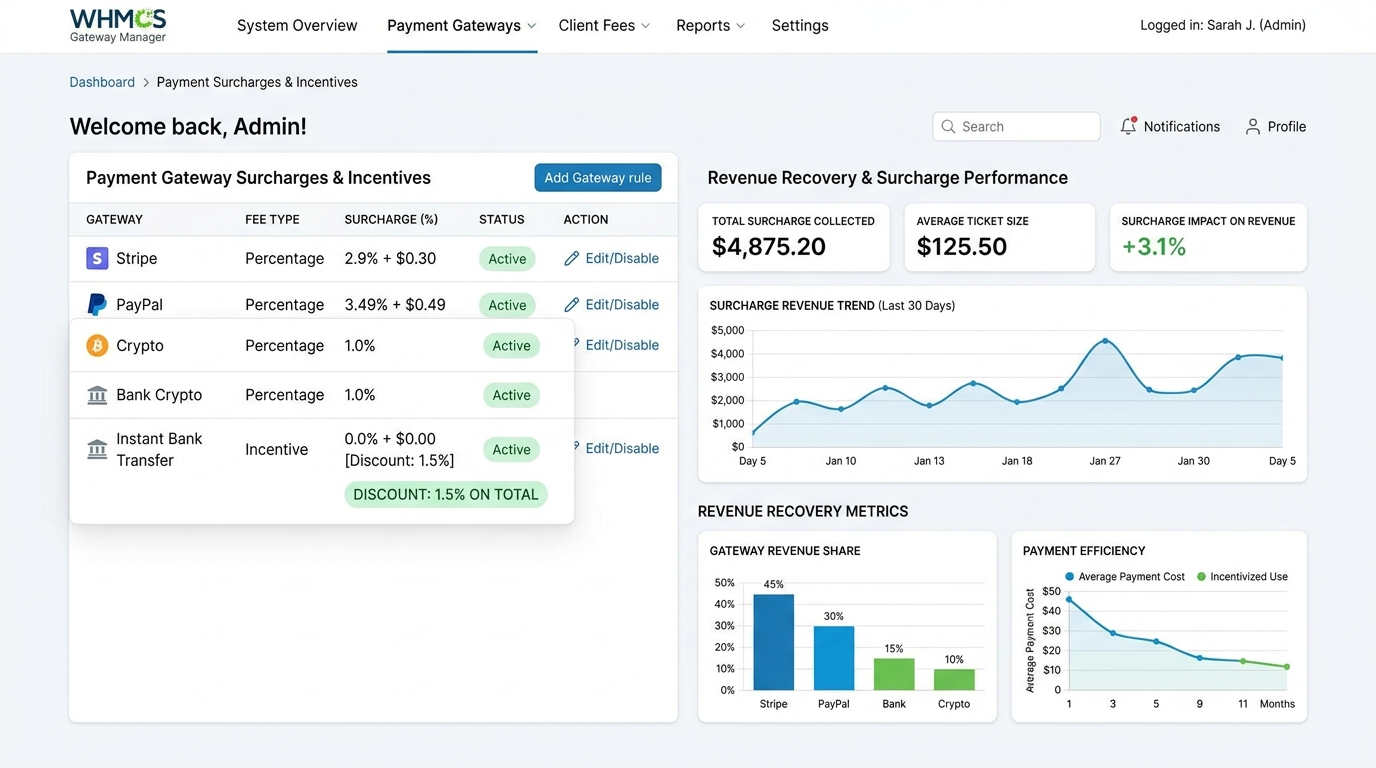Click the "DISCOUNT: 1.5% ON TOTAL" badge
1376x768 pixels.
446,495
